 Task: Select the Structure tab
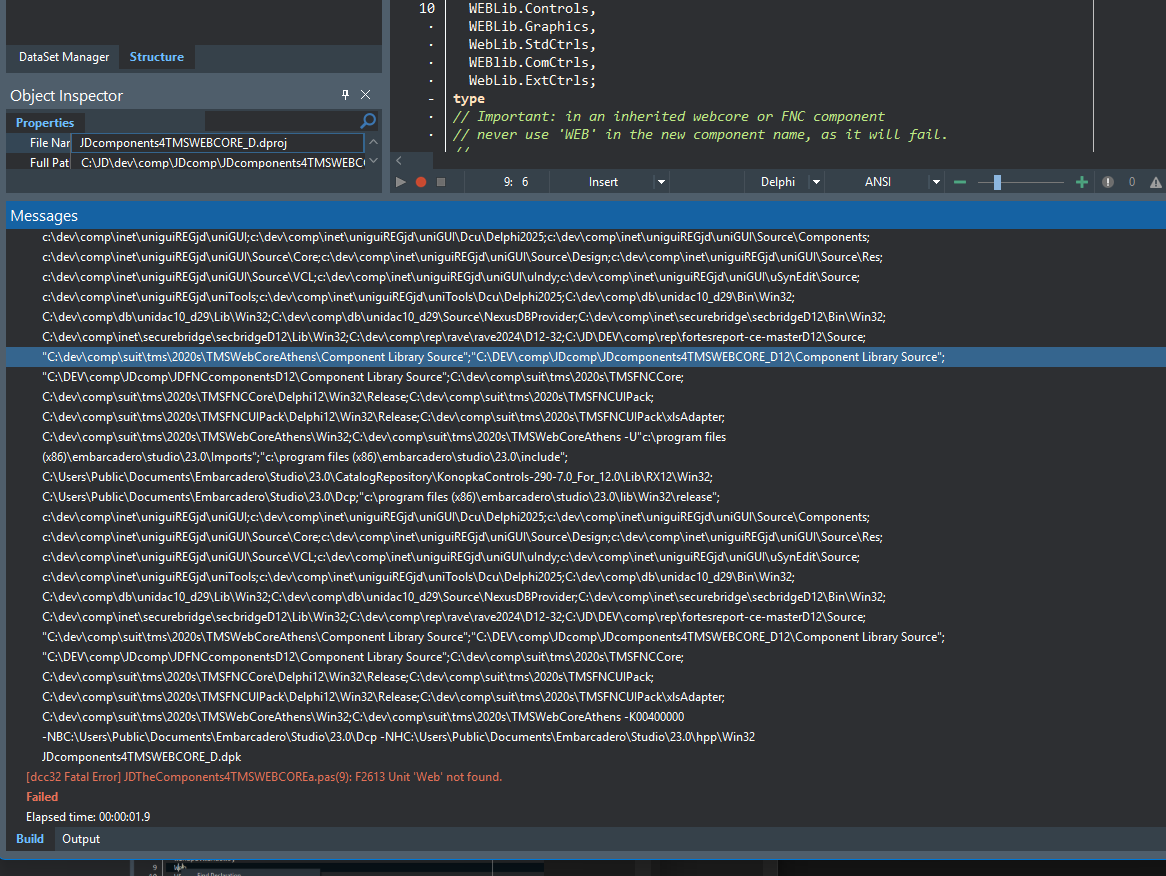click(x=157, y=57)
